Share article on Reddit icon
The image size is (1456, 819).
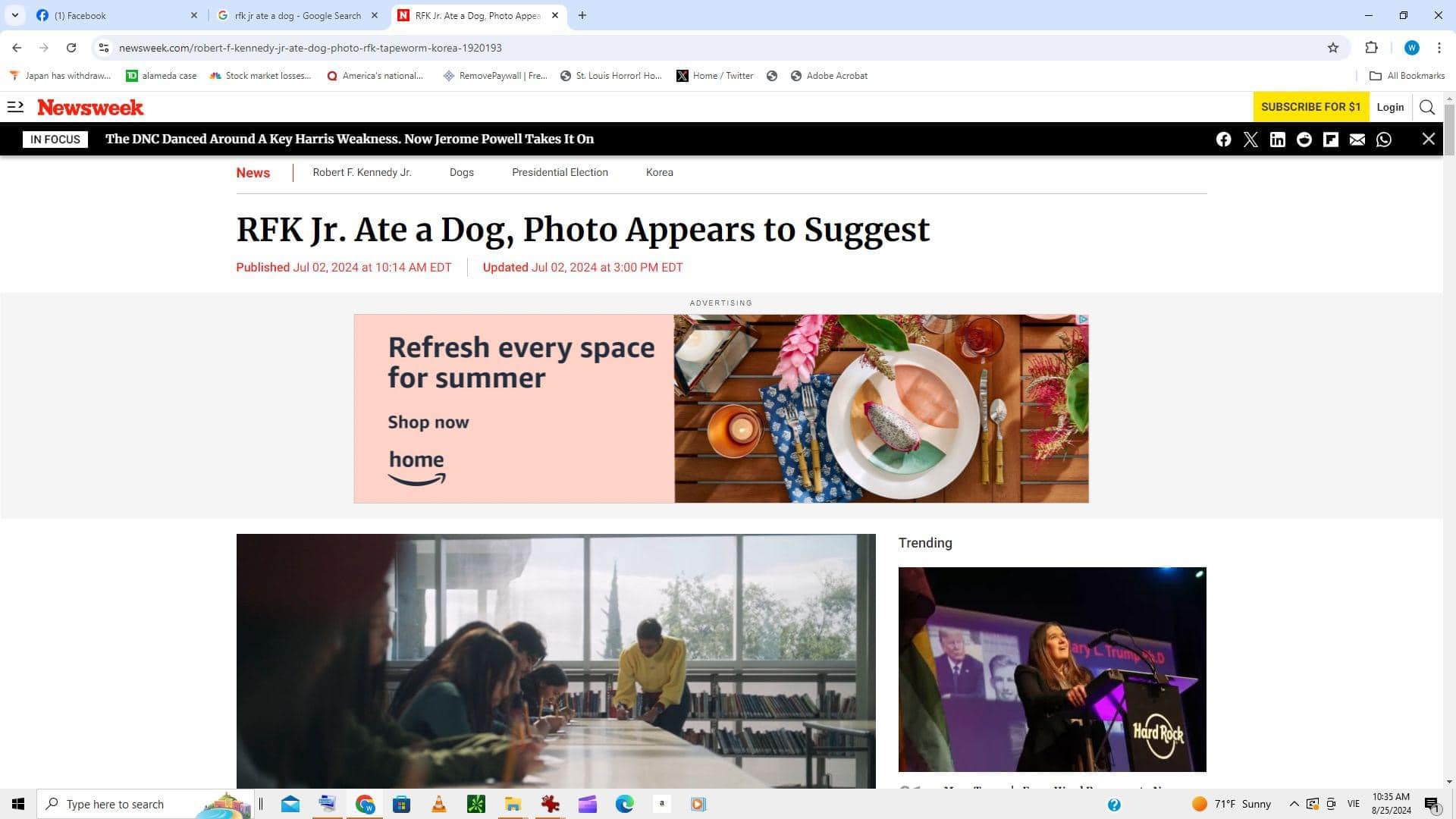pyautogui.click(x=1304, y=140)
